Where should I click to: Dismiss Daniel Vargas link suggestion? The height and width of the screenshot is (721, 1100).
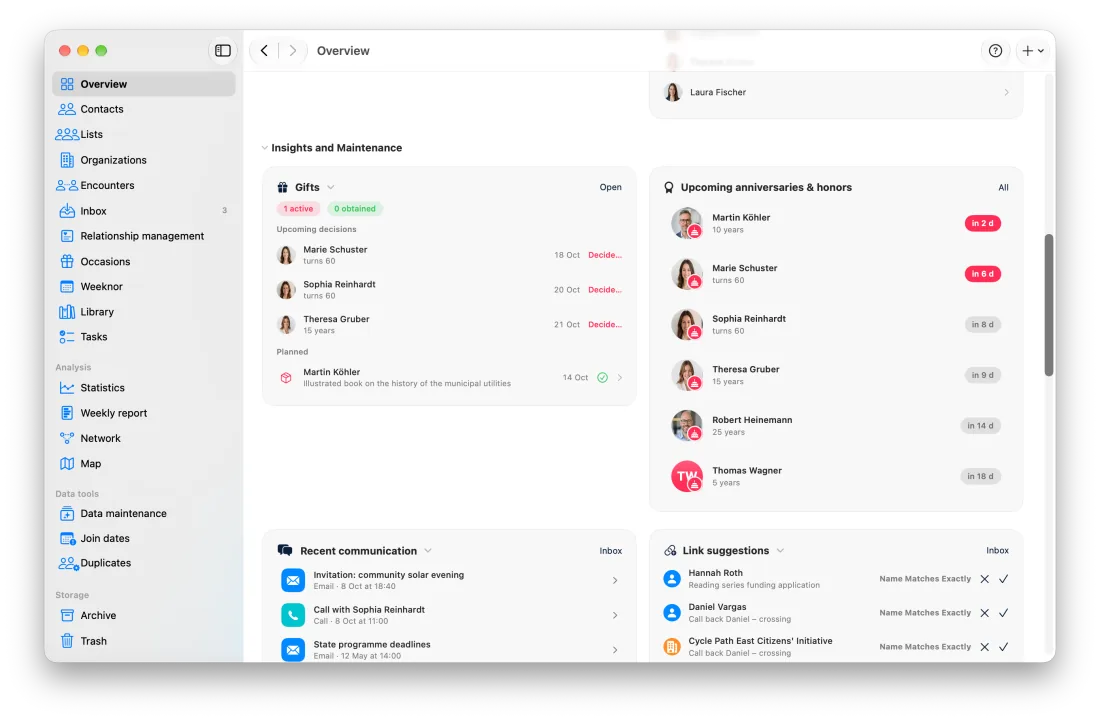click(x=984, y=613)
